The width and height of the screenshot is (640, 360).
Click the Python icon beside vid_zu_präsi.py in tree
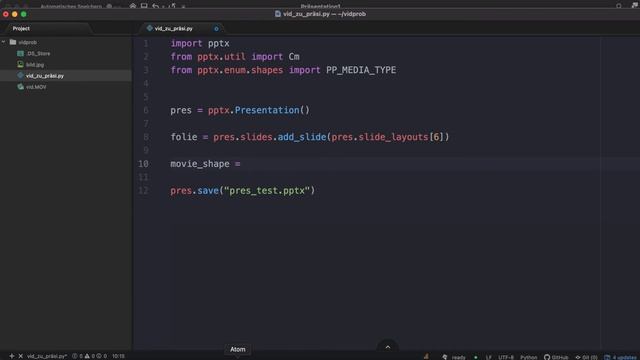coord(20,76)
